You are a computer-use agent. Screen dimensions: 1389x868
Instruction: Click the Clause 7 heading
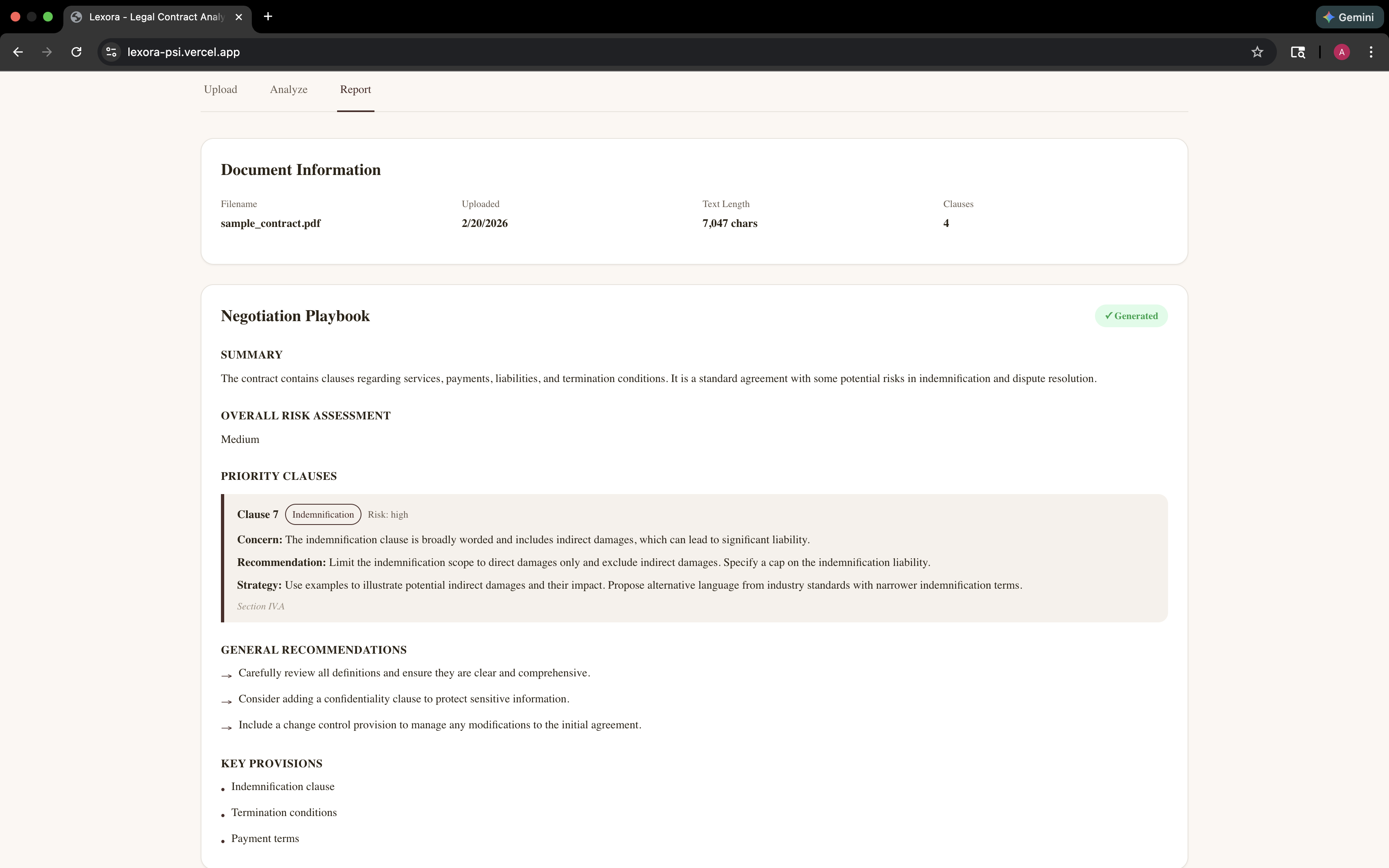pyautogui.click(x=257, y=515)
